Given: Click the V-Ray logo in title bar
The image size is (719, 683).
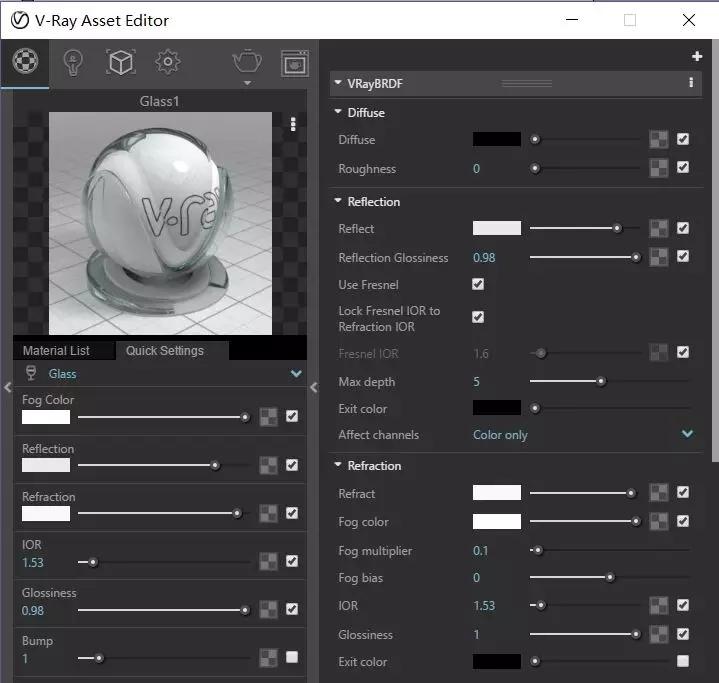Looking at the screenshot, I should click(x=20, y=20).
